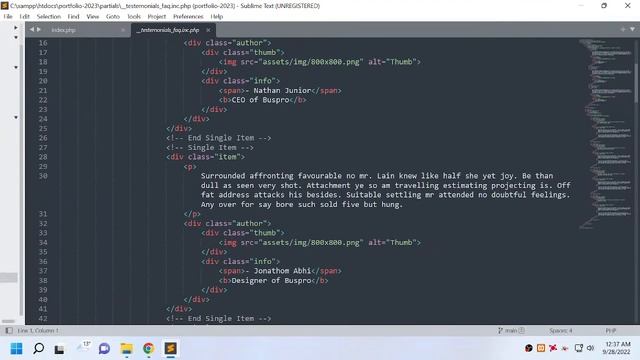
Task: Click the git branch icon beside main
Action: click(500, 330)
